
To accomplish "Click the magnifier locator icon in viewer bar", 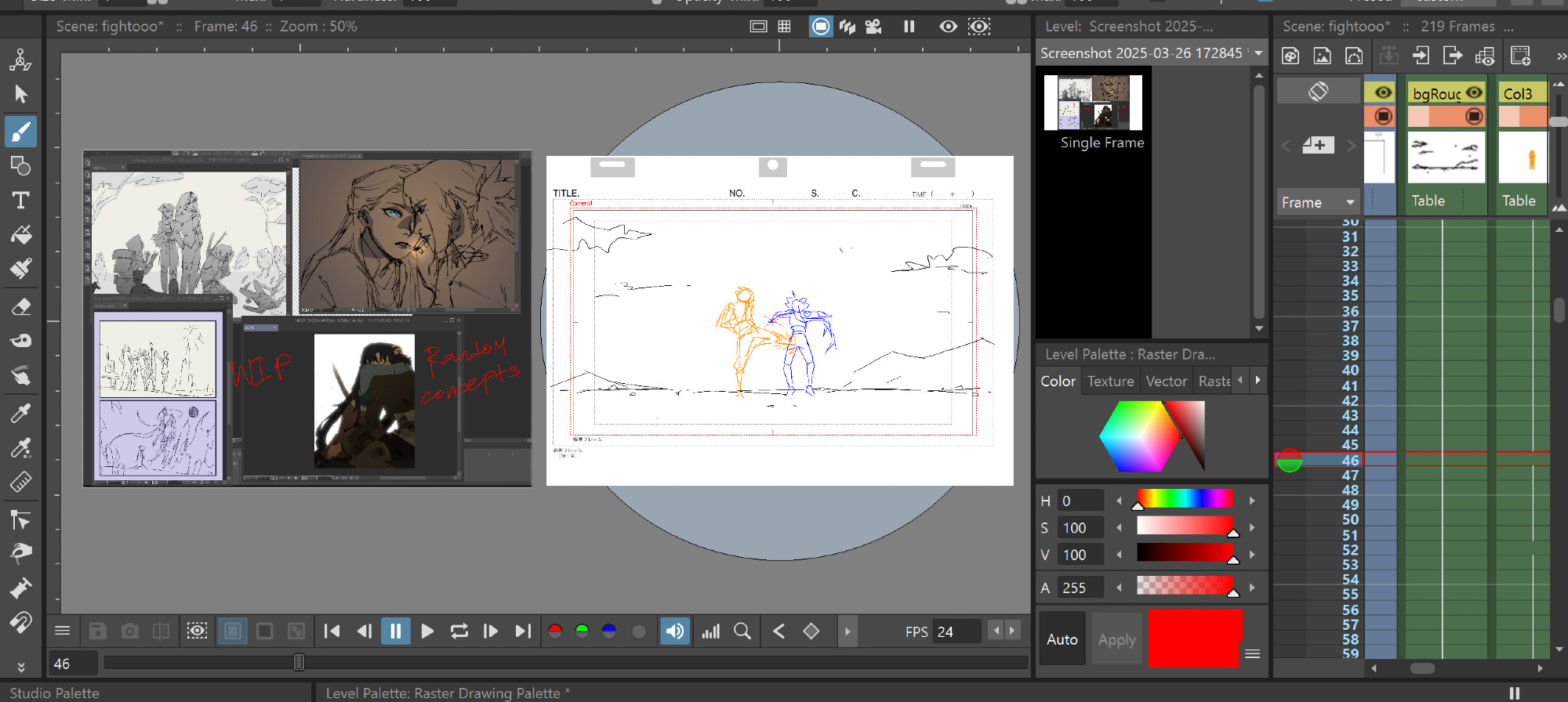I will click(x=742, y=631).
